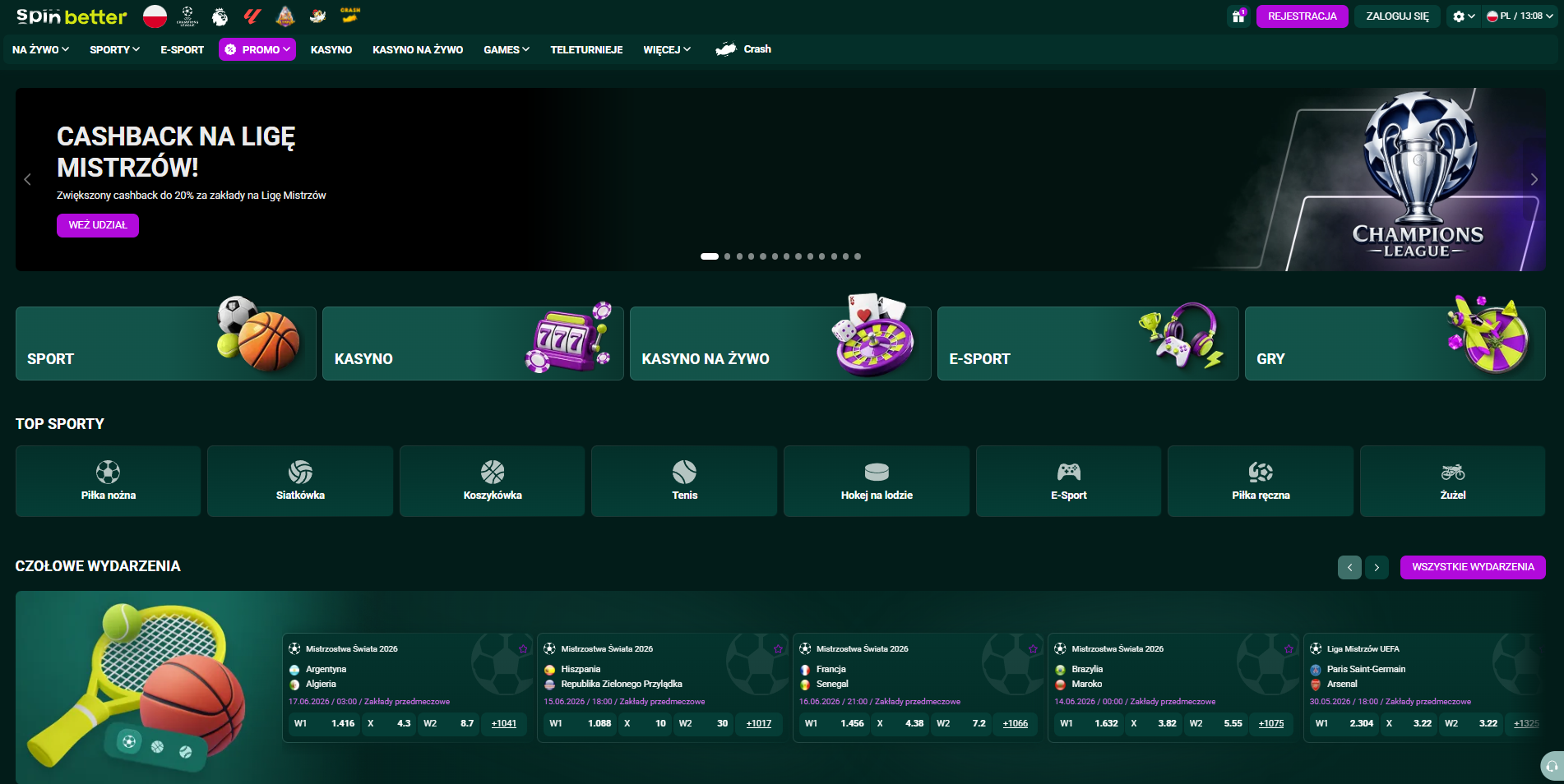Image resolution: width=1564 pixels, height=784 pixels.
Task: Open the GRY category tile
Action: (x=1395, y=344)
